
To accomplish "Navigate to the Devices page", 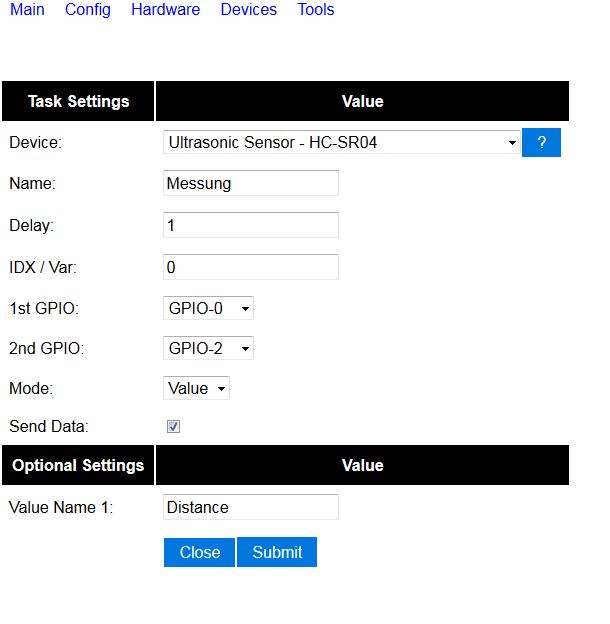I will tap(249, 10).
